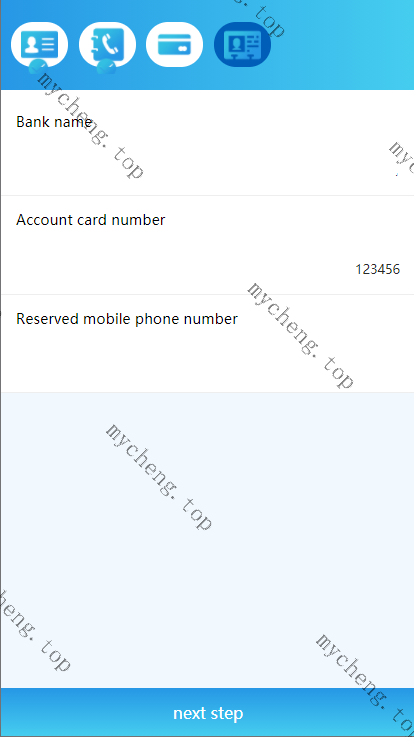This screenshot has width=414, height=737.
Task: Click the mycheng.top watermark in blank area
Action: click(x=158, y=476)
